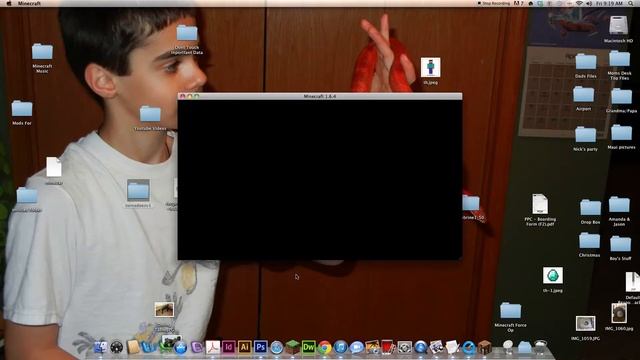Launch Adobe Dreamweaver from the dock
The width and height of the screenshot is (640, 360).
tap(309, 347)
